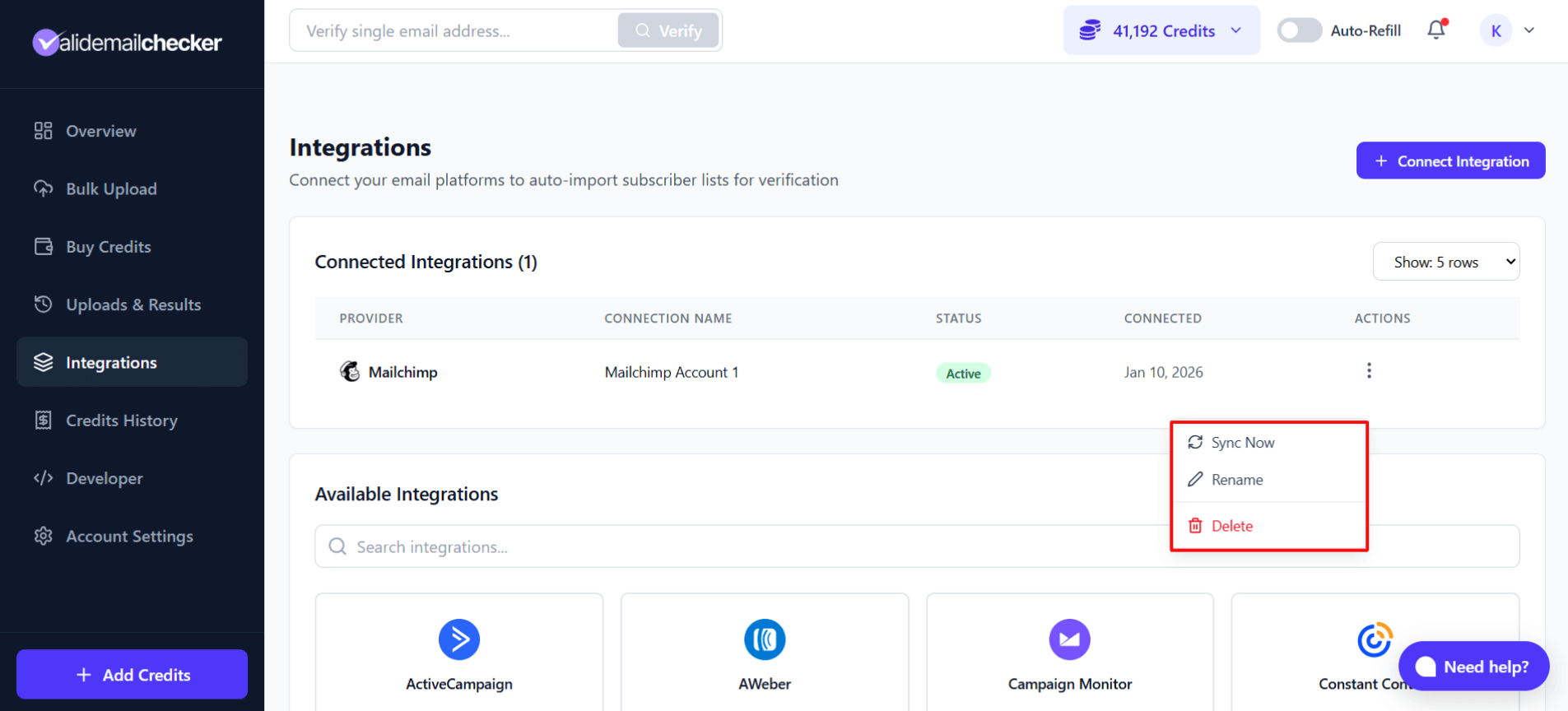Click the CONNECTION NAME column header
The height and width of the screenshot is (711, 1568).
[x=668, y=318]
